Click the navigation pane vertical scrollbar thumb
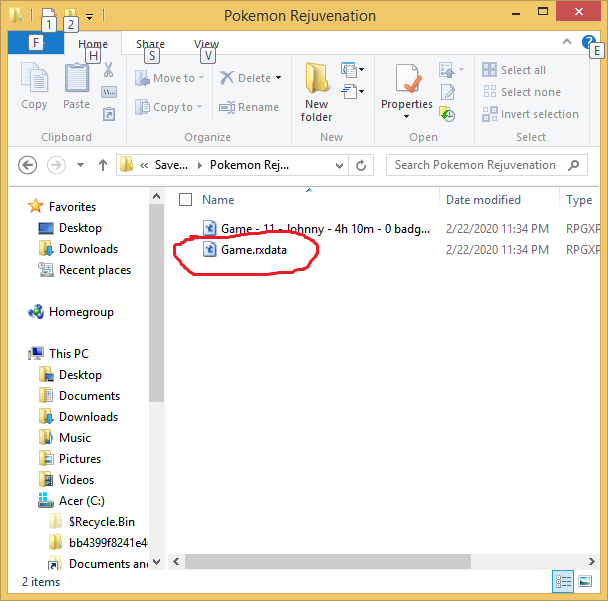The width and height of the screenshot is (608, 601). pyautogui.click(x=156, y=302)
